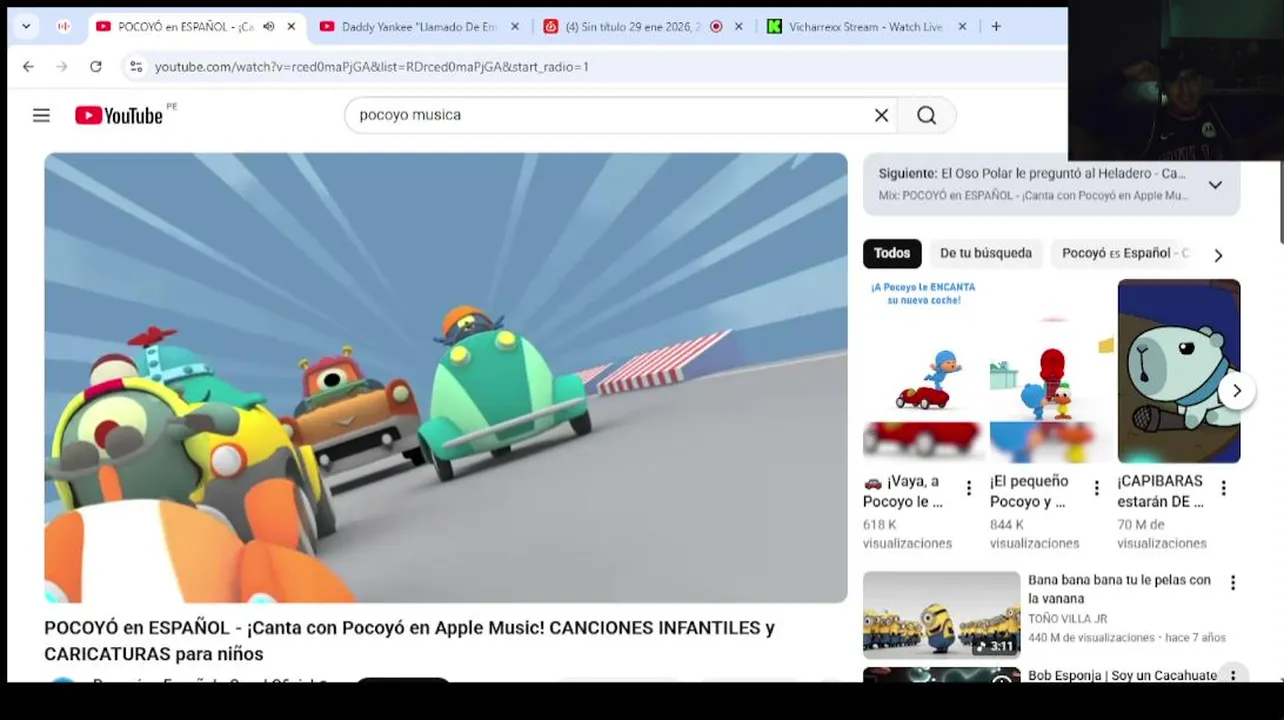
Task: Open TOÑO VILLA JR channel
Action: coord(1067,619)
